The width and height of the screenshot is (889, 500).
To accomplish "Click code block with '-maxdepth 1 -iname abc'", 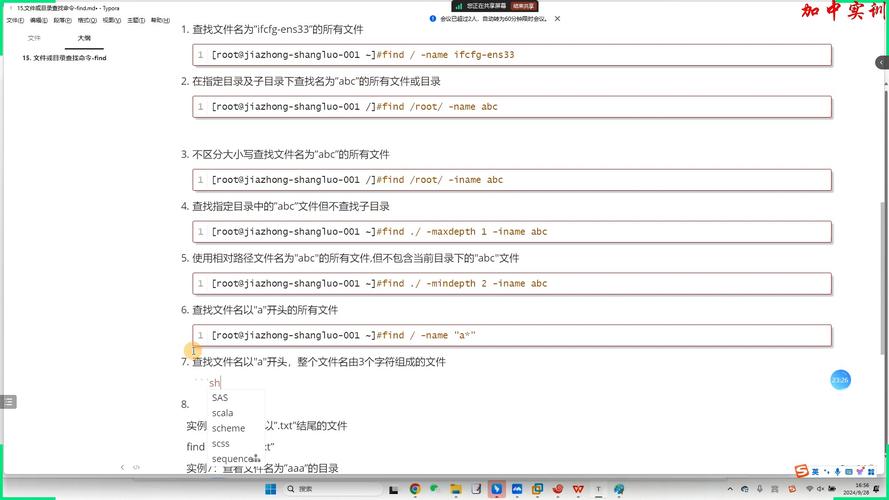I will [x=512, y=231].
